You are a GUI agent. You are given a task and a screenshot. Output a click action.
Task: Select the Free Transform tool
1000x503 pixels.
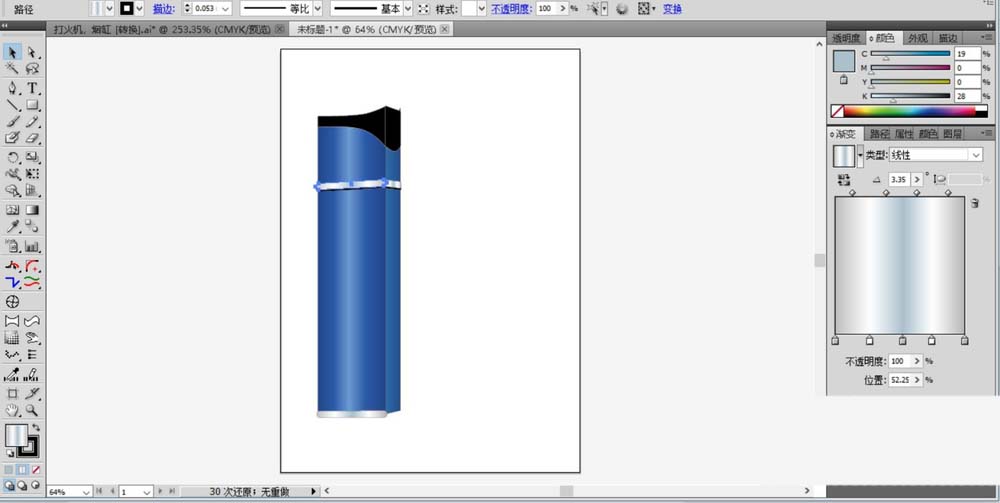(x=32, y=173)
